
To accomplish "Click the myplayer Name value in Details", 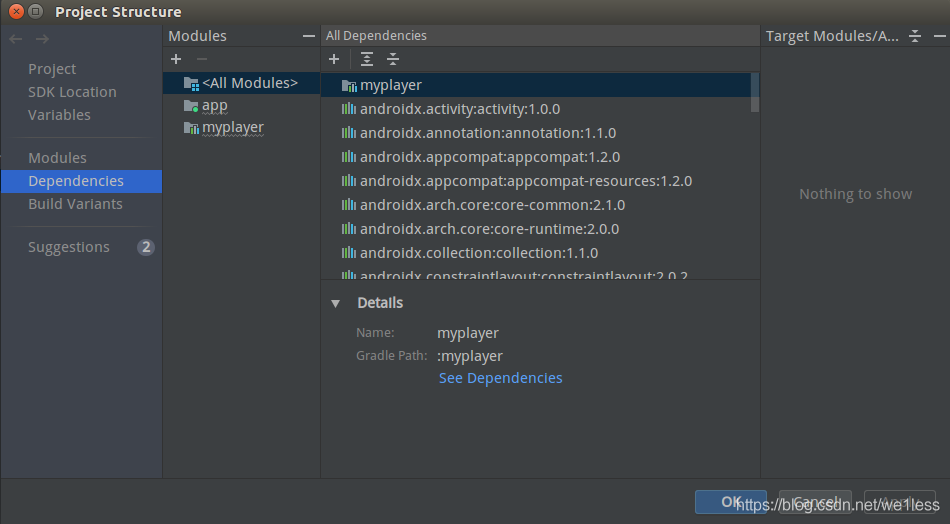I will pos(468,333).
